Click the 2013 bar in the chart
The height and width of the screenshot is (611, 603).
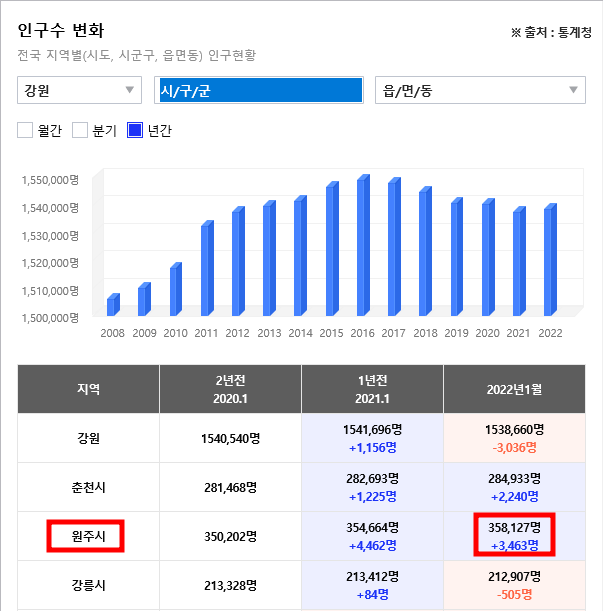[269, 258]
